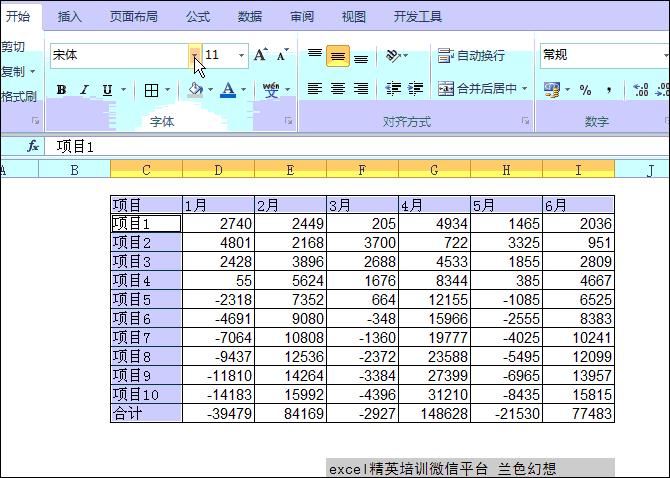Select cell with value 148628
The height and width of the screenshot is (478, 670).
tap(434, 413)
